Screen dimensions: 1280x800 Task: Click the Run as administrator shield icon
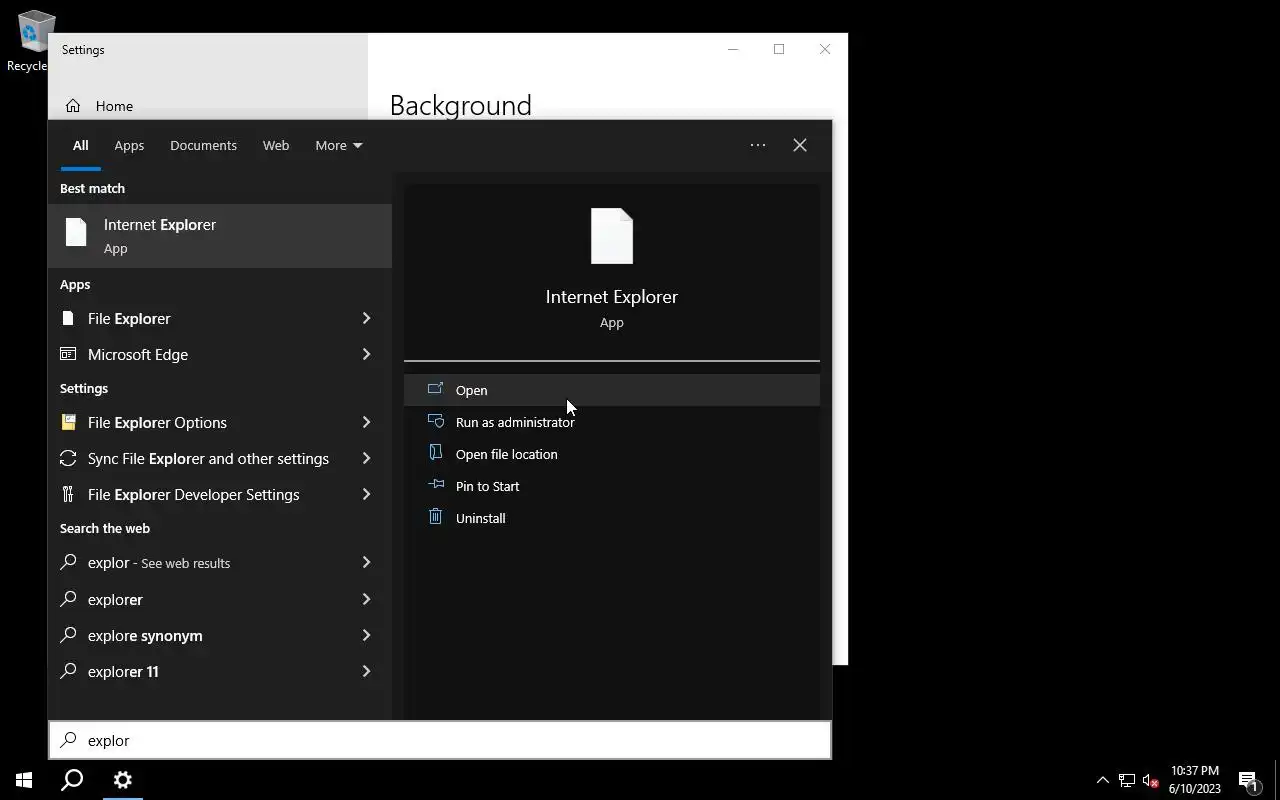click(435, 421)
